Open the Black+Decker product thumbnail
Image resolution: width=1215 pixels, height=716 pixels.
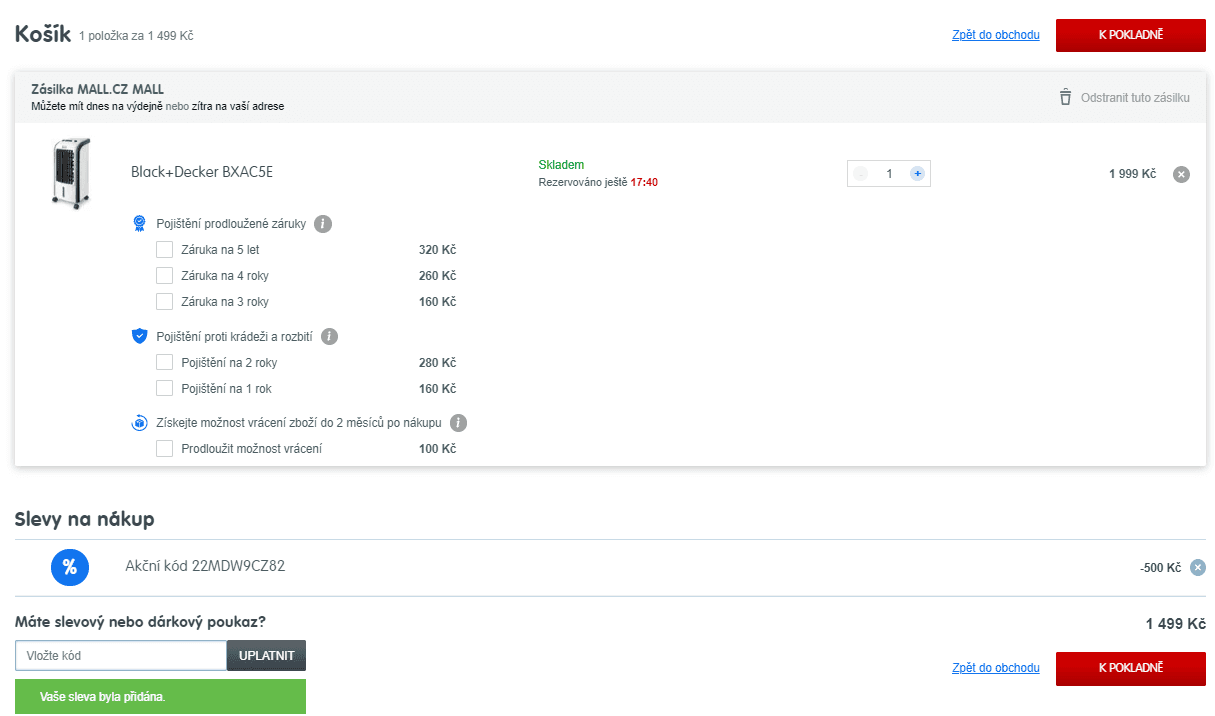pyautogui.click(x=71, y=175)
